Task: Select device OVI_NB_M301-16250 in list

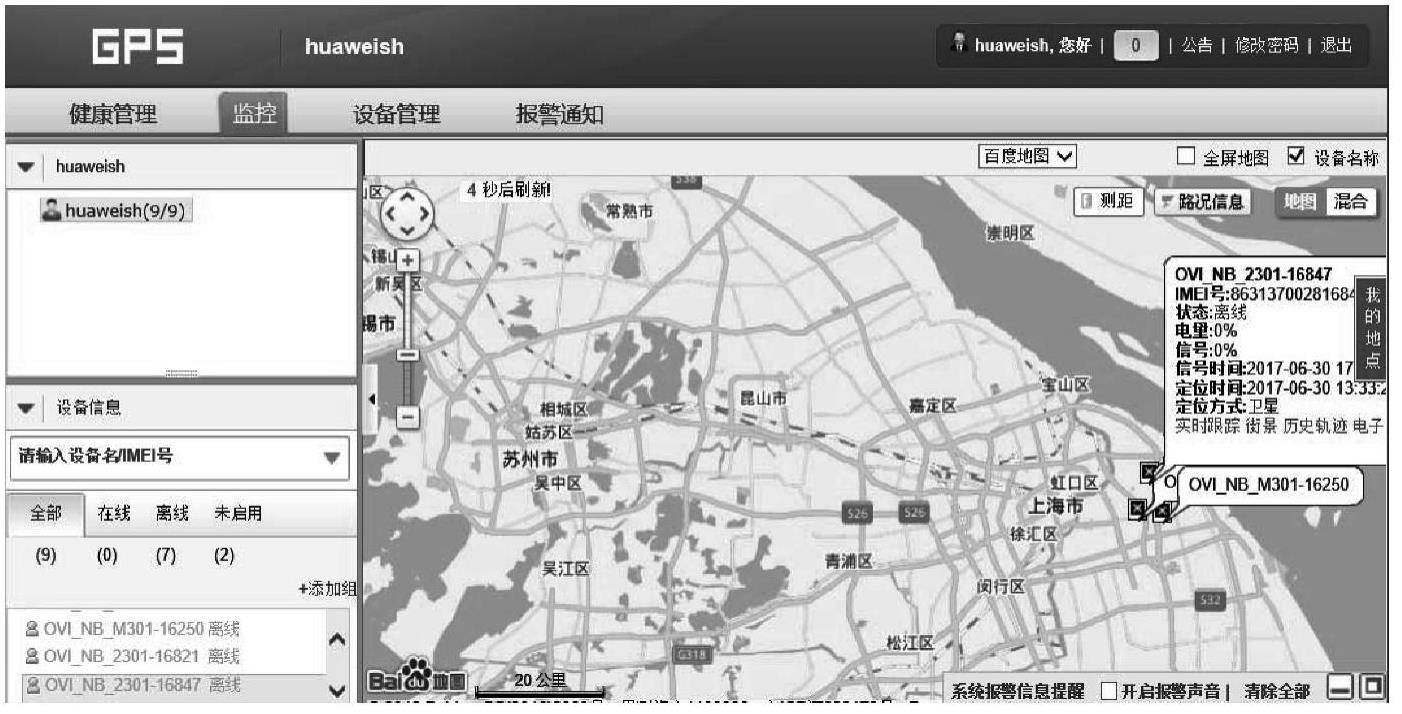Action: 133,629
